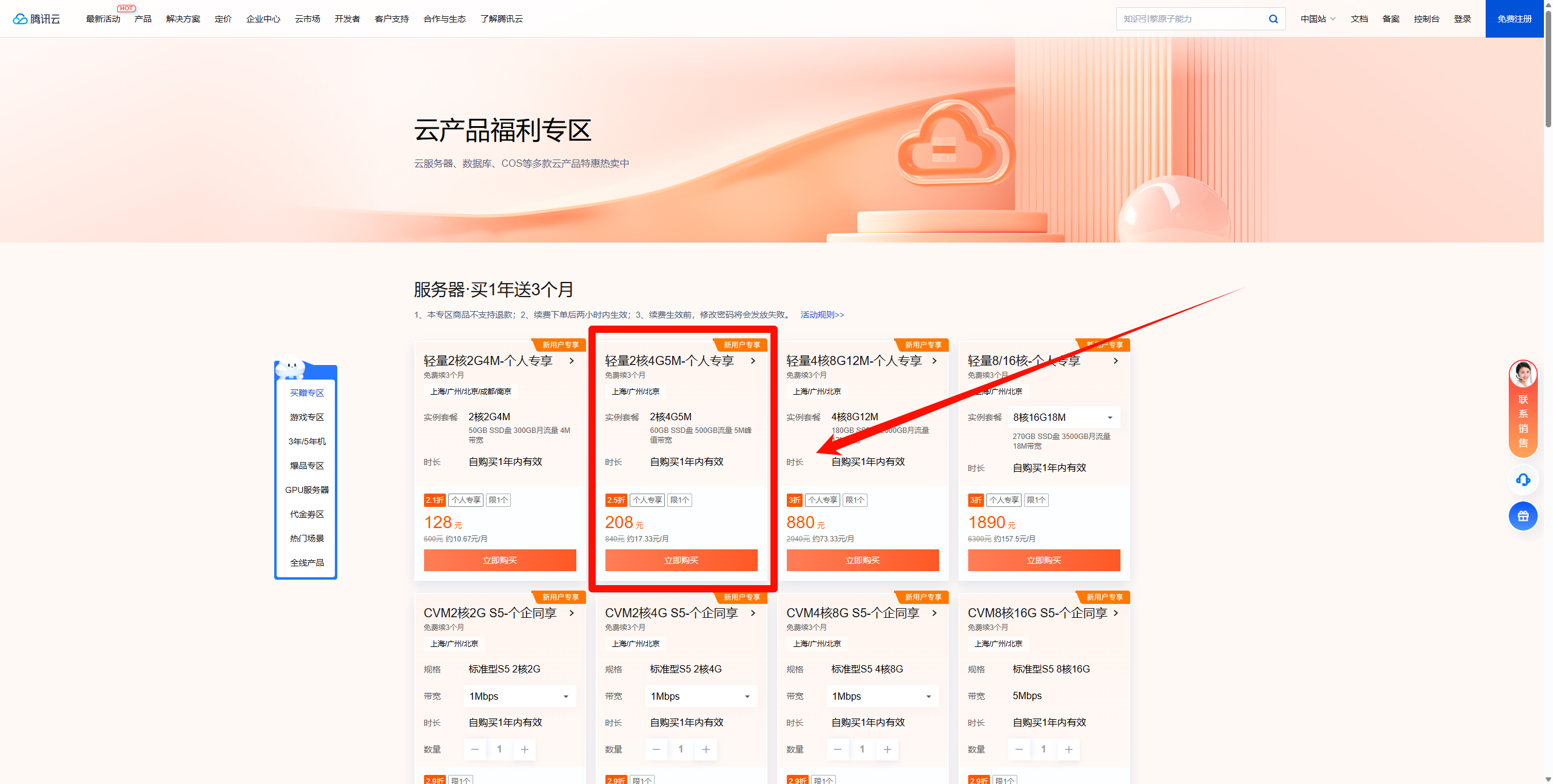Increase quantity with plus stepper on CVM2核2G card
This screenshot has width=1553, height=784.
click(524, 749)
